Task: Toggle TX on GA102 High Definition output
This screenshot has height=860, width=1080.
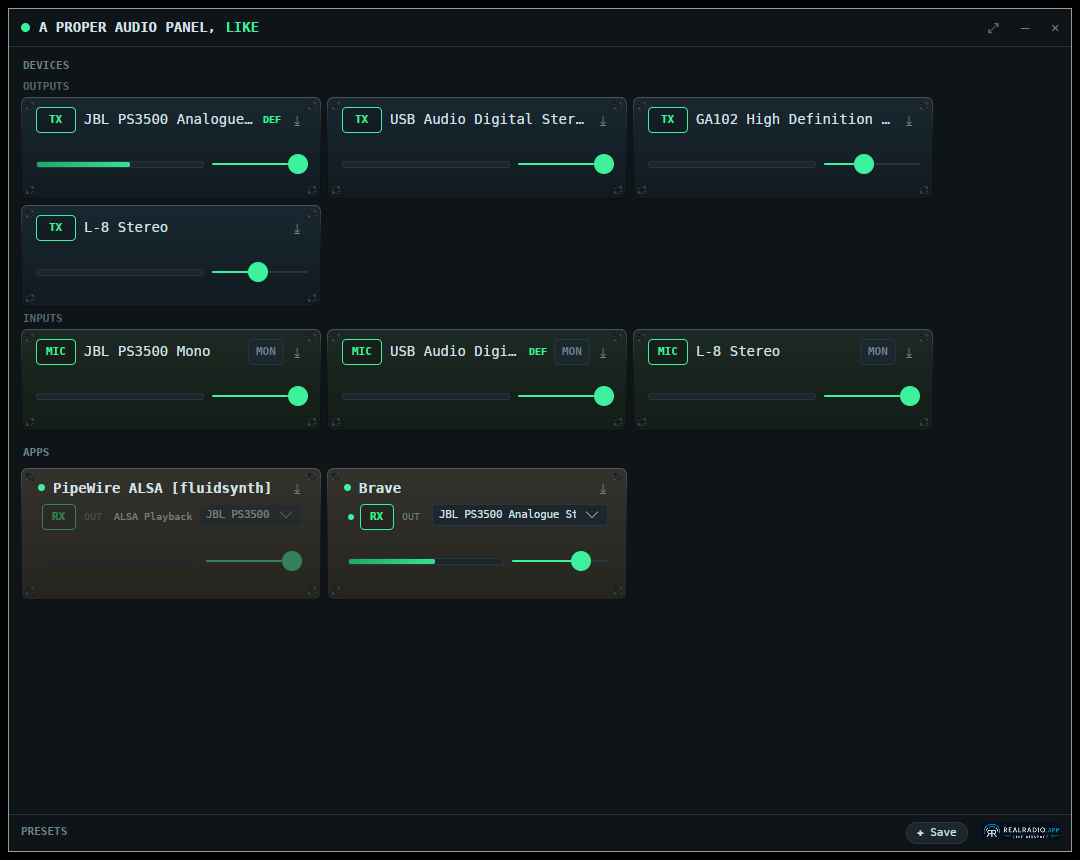Action: (x=667, y=120)
